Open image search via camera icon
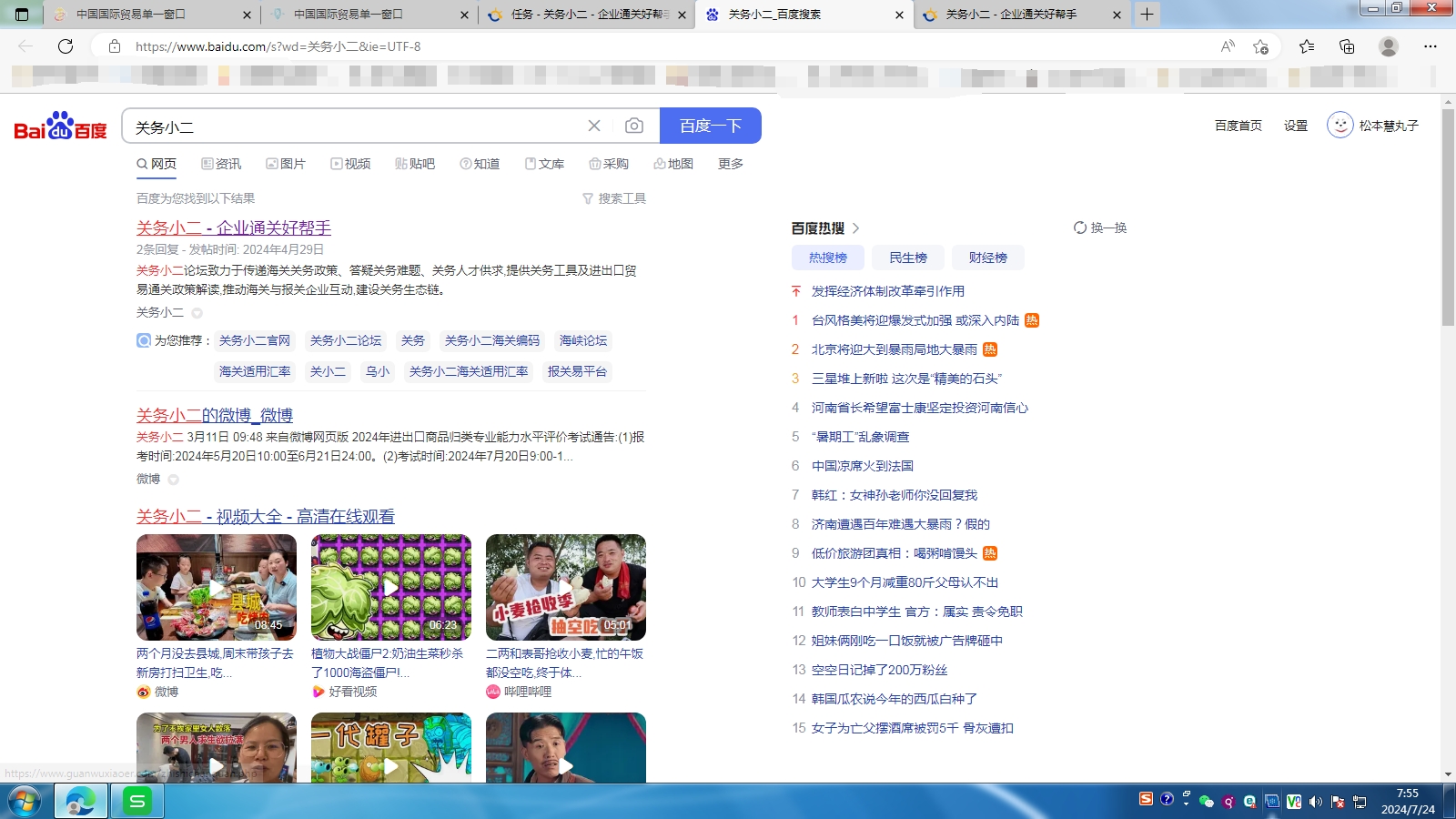The width and height of the screenshot is (1456, 819). tap(634, 126)
